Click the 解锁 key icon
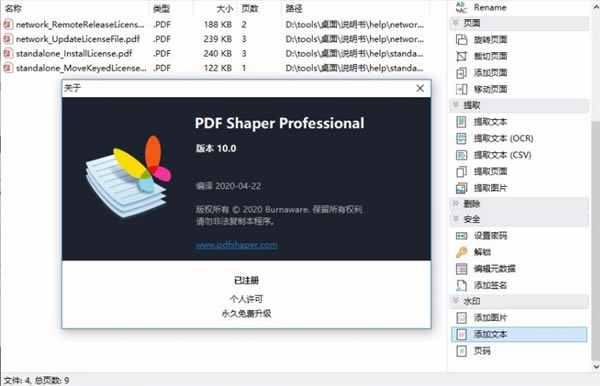Image resolution: width=600 pixels, height=386 pixels. (461, 252)
